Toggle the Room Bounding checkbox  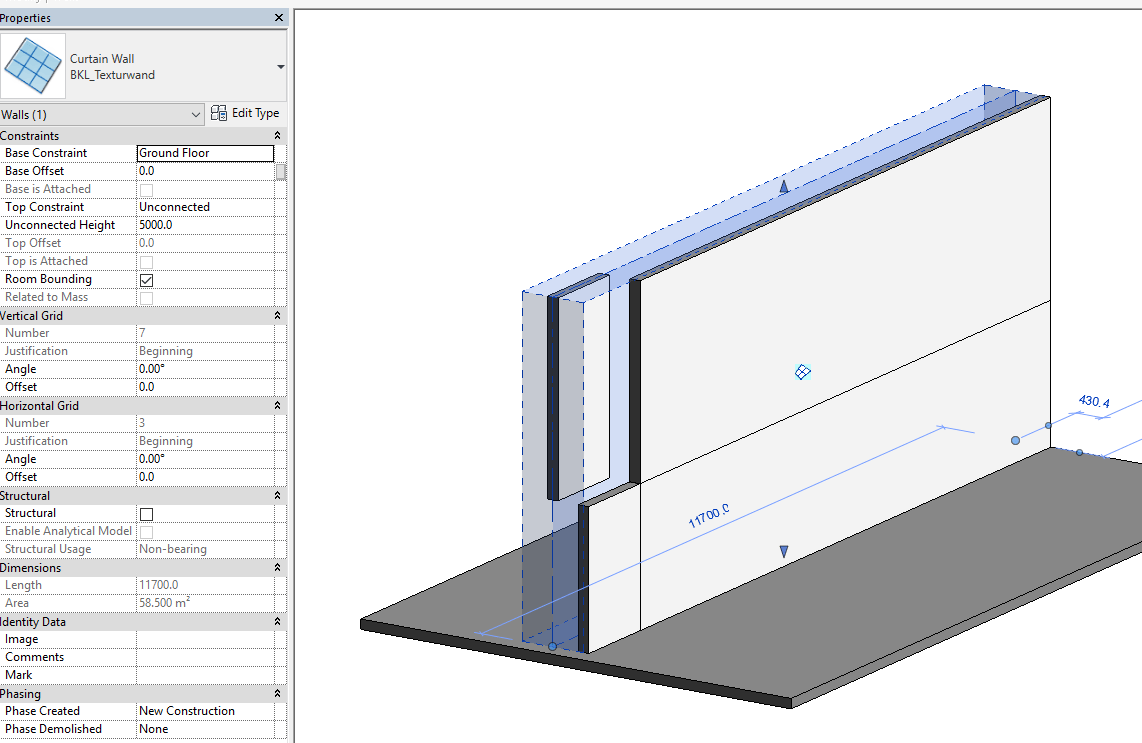pyautogui.click(x=146, y=280)
